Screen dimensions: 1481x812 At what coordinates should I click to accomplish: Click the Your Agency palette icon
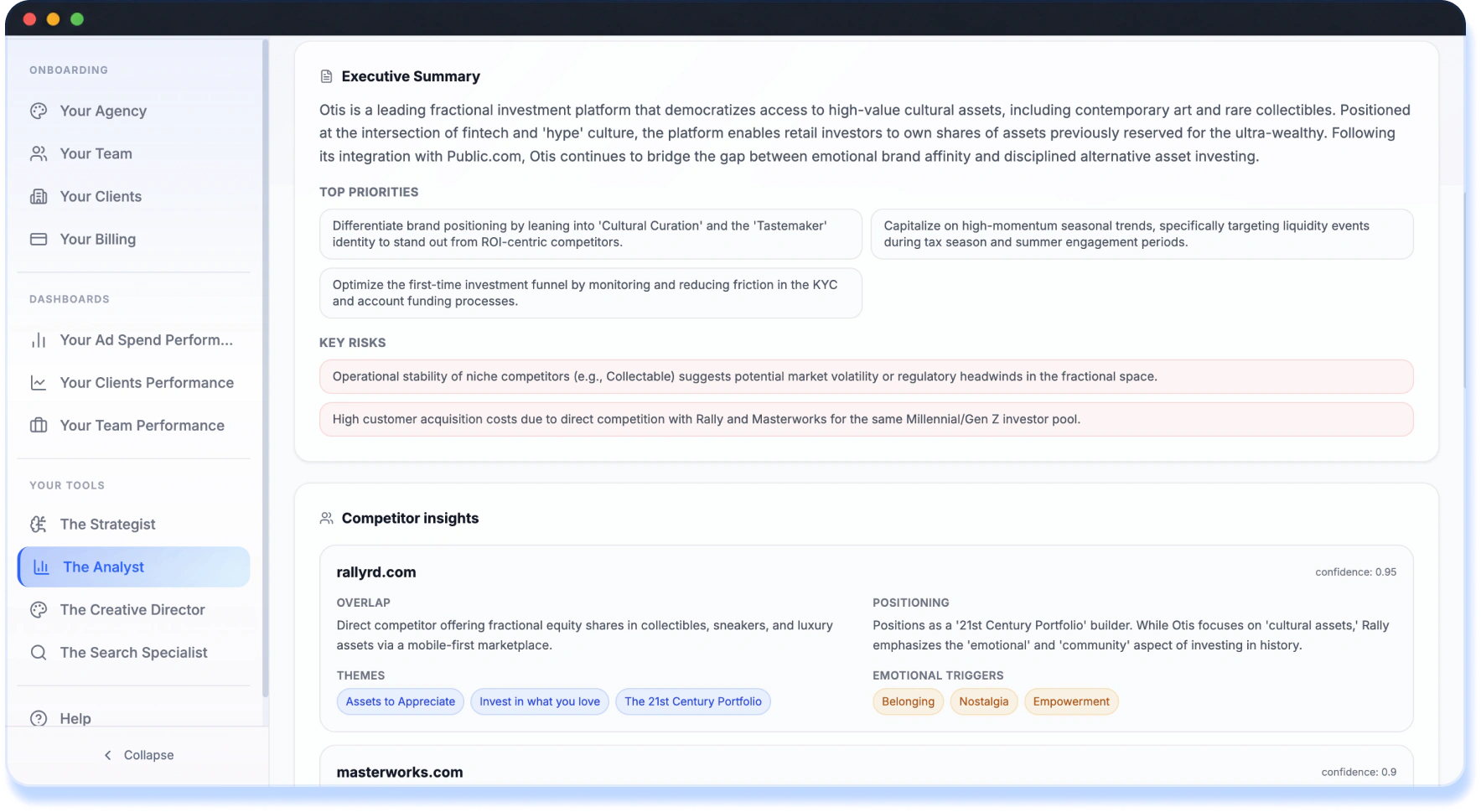pyautogui.click(x=39, y=111)
